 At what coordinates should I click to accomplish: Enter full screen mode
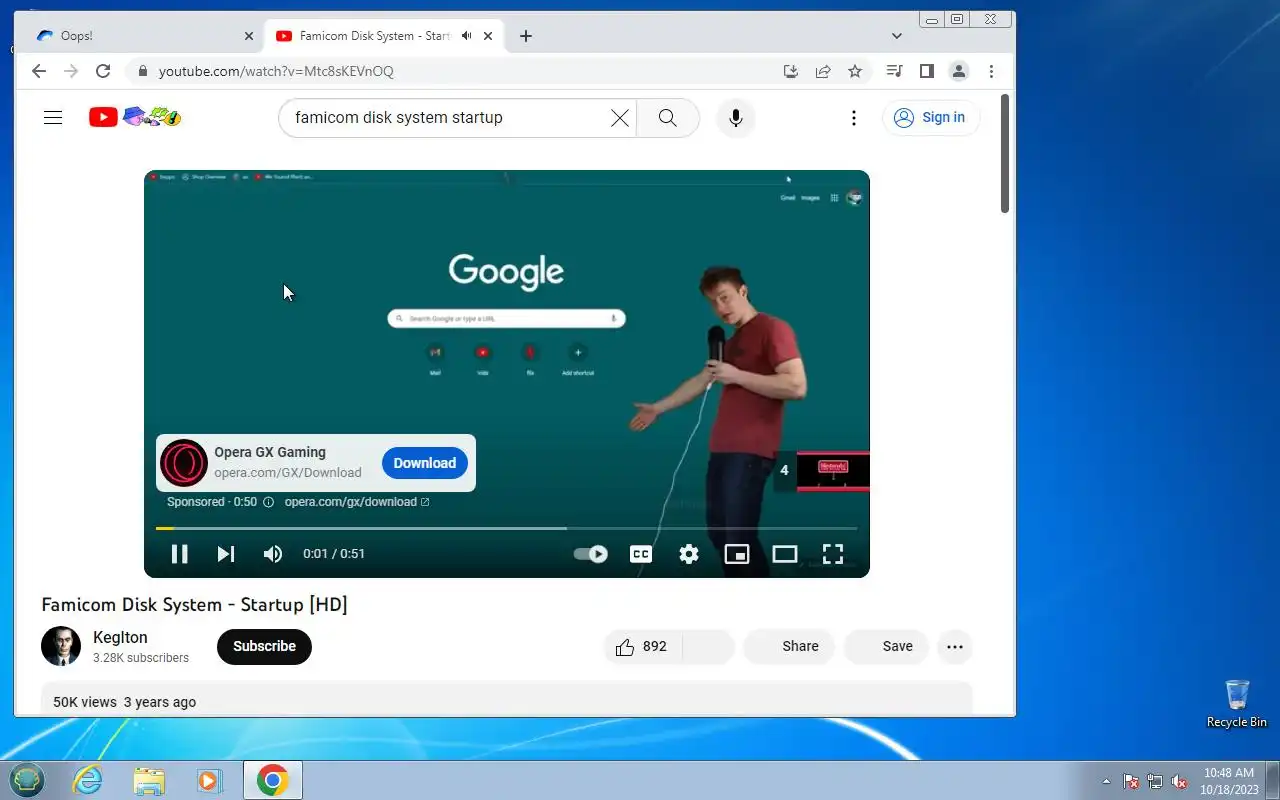(833, 554)
